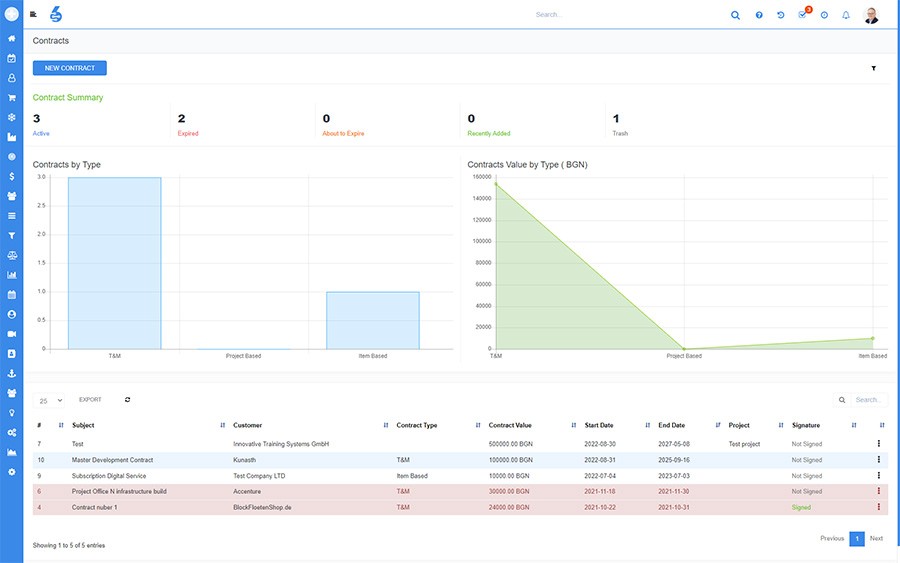
Task: Open actions menu for Master Development Contract
Action: [x=878, y=460]
